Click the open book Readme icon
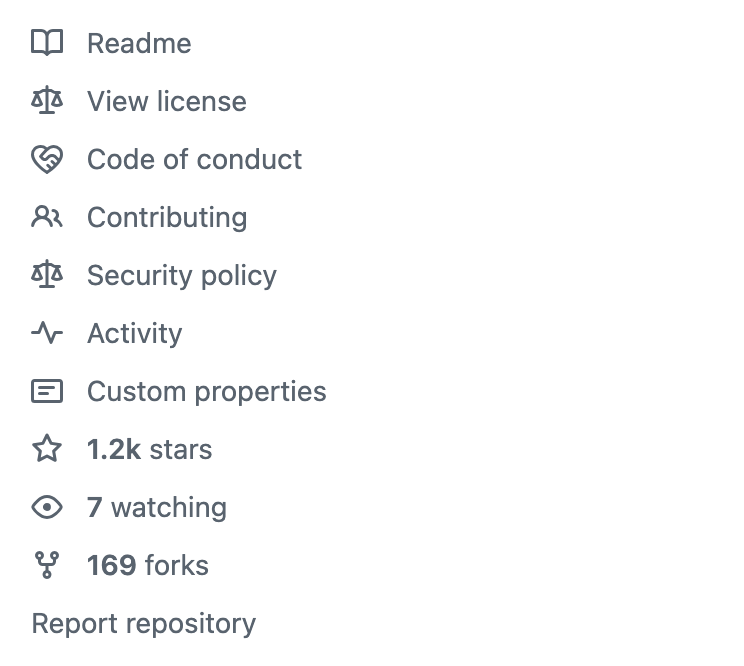The image size is (744, 666). pyautogui.click(x=47, y=43)
